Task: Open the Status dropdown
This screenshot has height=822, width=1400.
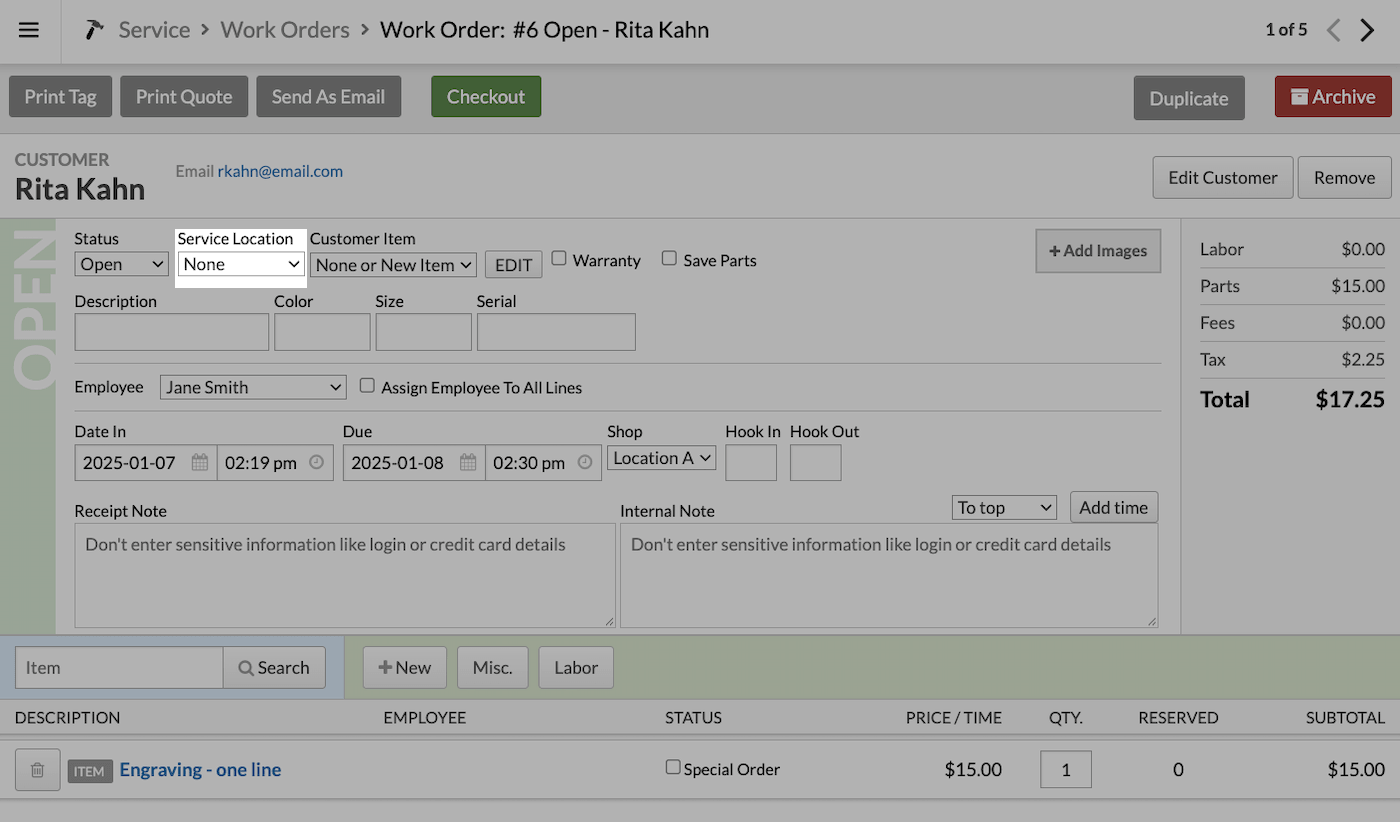Action: click(x=121, y=264)
